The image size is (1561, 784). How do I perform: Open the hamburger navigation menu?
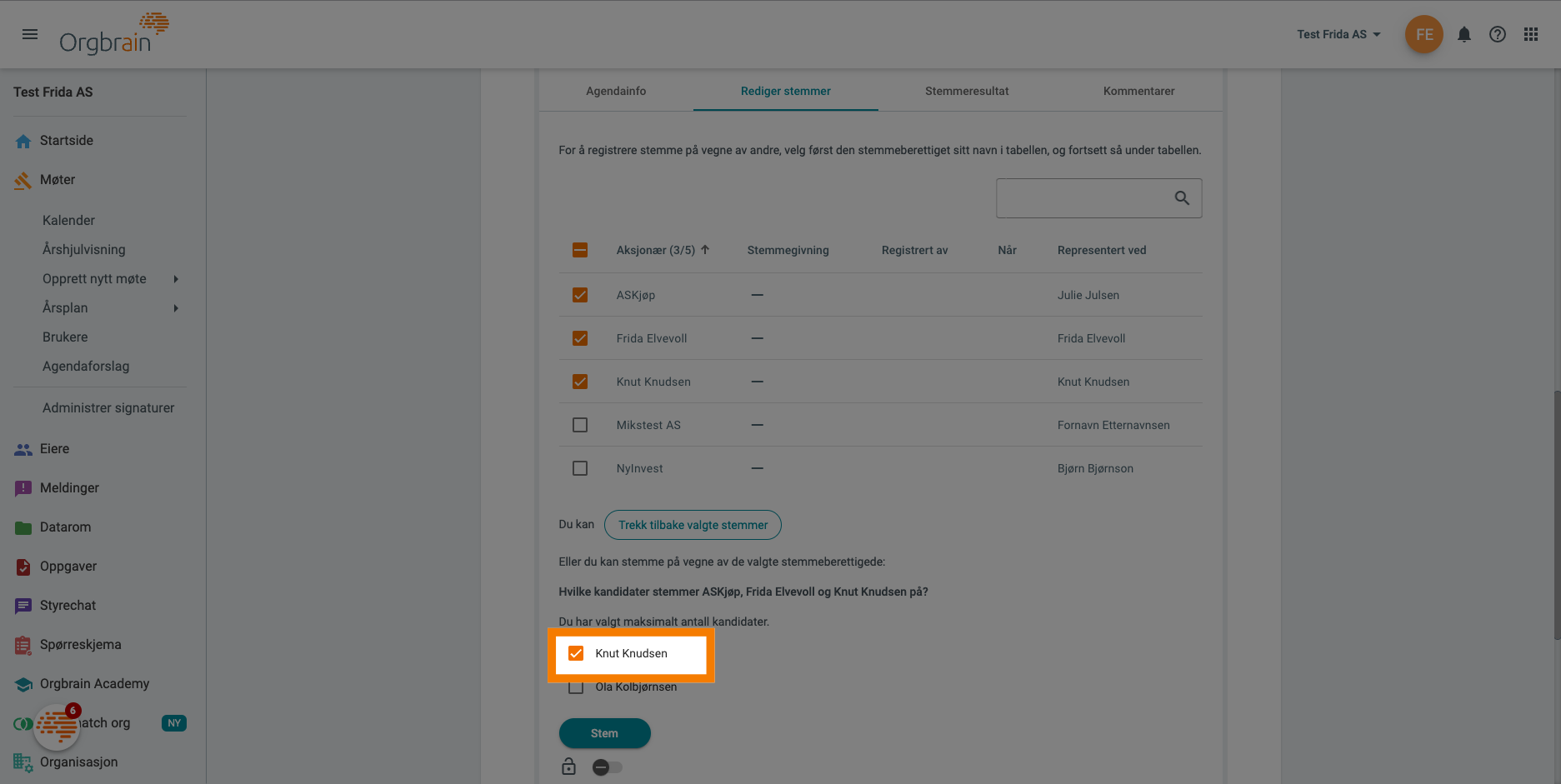tap(30, 34)
